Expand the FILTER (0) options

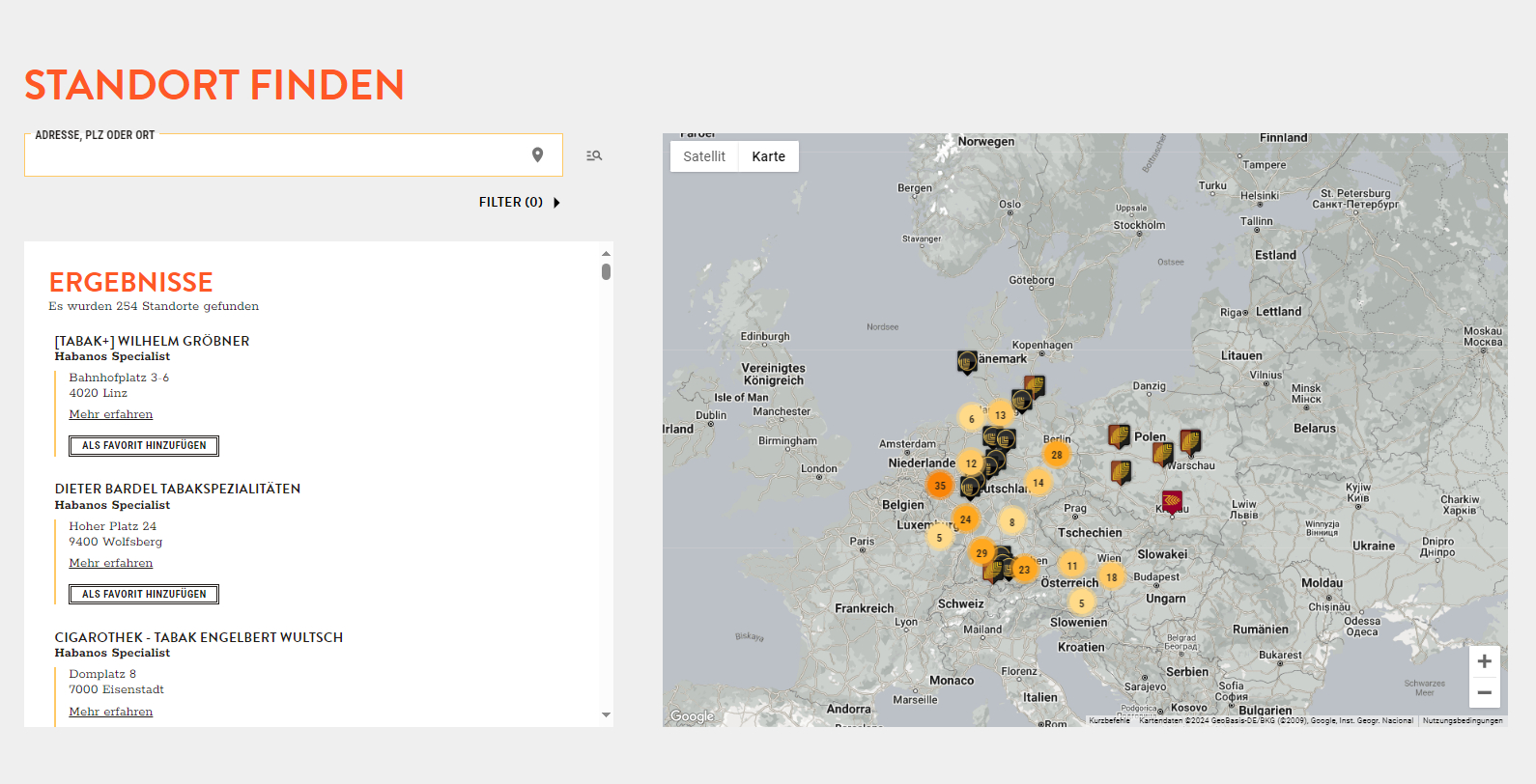(x=519, y=202)
